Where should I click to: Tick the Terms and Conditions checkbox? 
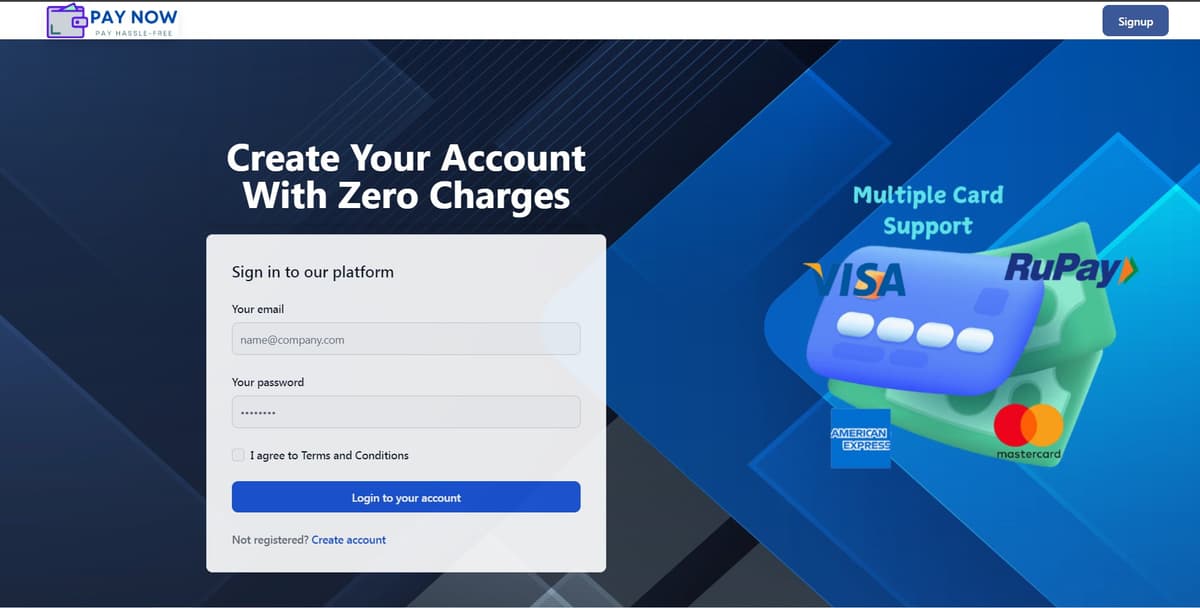point(238,455)
